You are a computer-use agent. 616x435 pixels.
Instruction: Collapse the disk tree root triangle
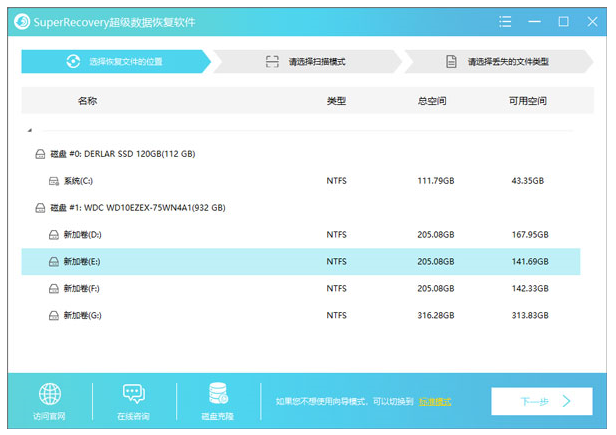click(30, 130)
